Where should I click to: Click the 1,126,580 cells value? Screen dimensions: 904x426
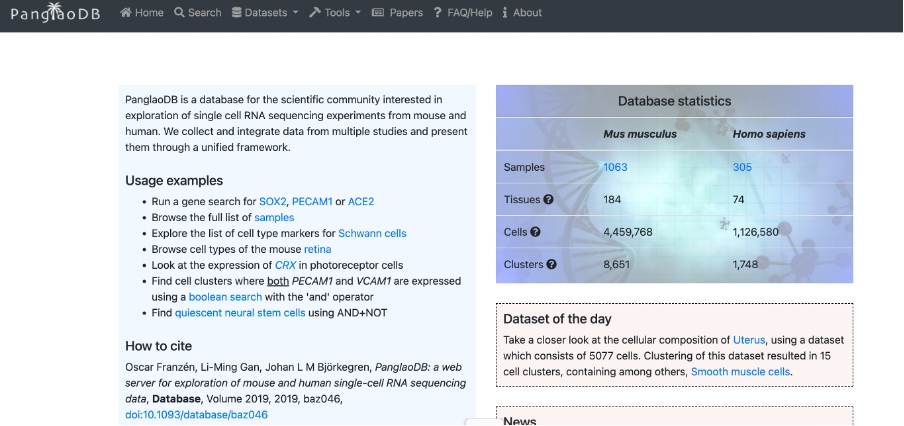click(756, 232)
